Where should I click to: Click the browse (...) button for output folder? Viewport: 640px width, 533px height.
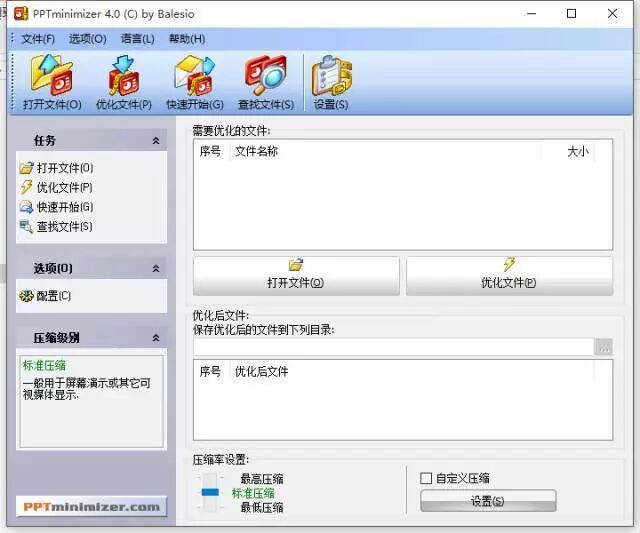tap(604, 347)
